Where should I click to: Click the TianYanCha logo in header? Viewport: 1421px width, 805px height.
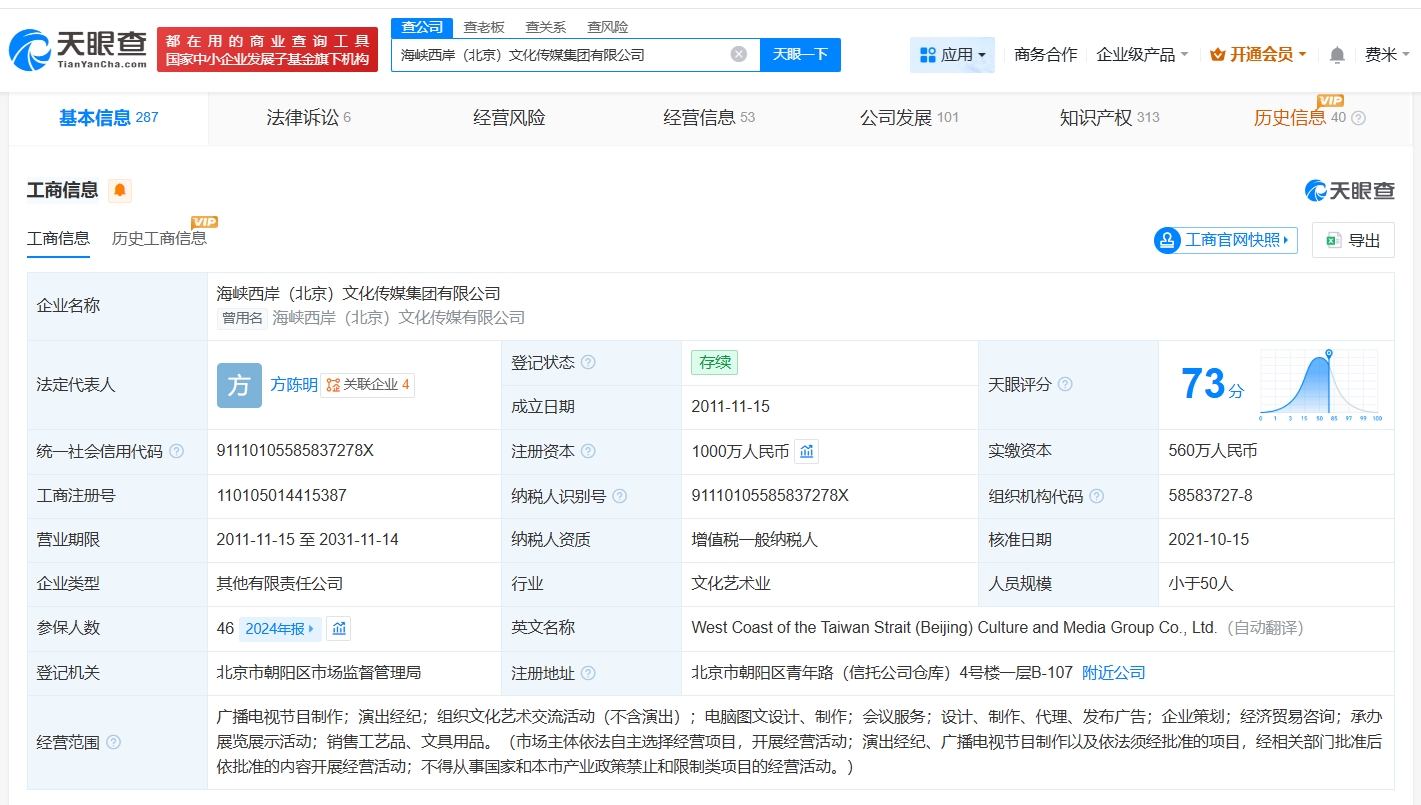coord(78,49)
